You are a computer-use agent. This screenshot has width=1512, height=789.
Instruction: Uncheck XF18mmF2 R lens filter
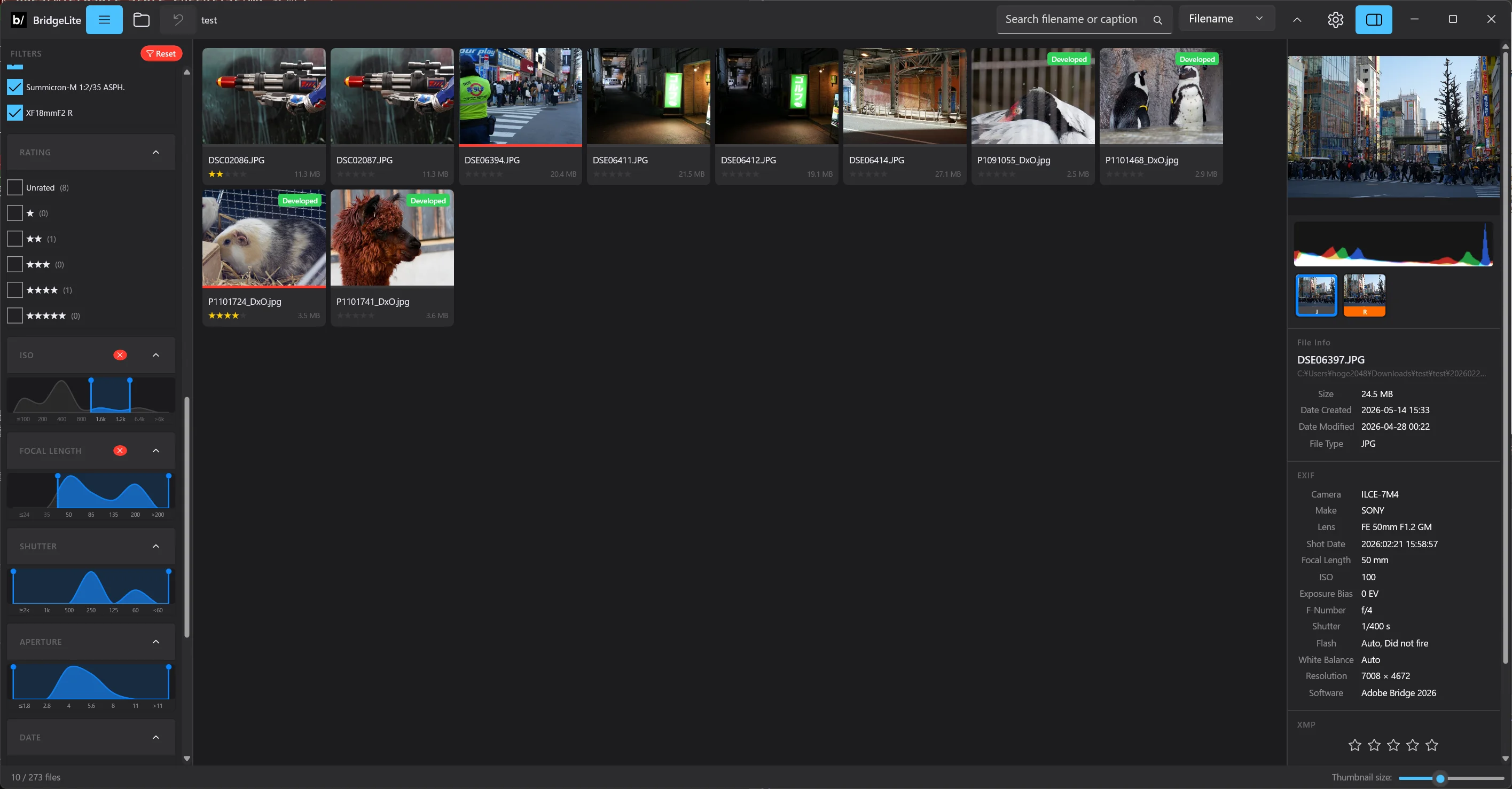(14, 113)
